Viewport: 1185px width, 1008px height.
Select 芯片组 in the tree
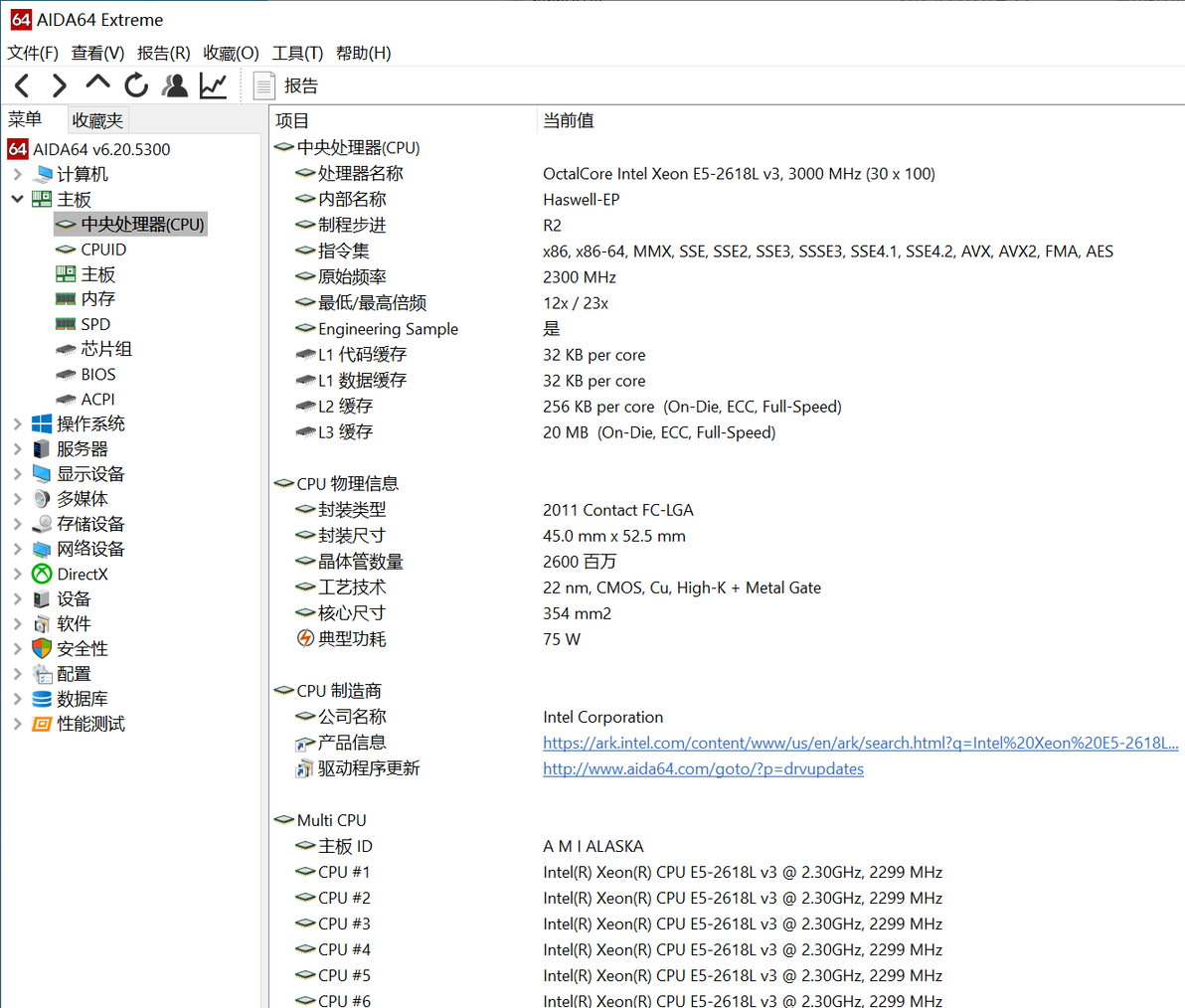click(x=93, y=349)
